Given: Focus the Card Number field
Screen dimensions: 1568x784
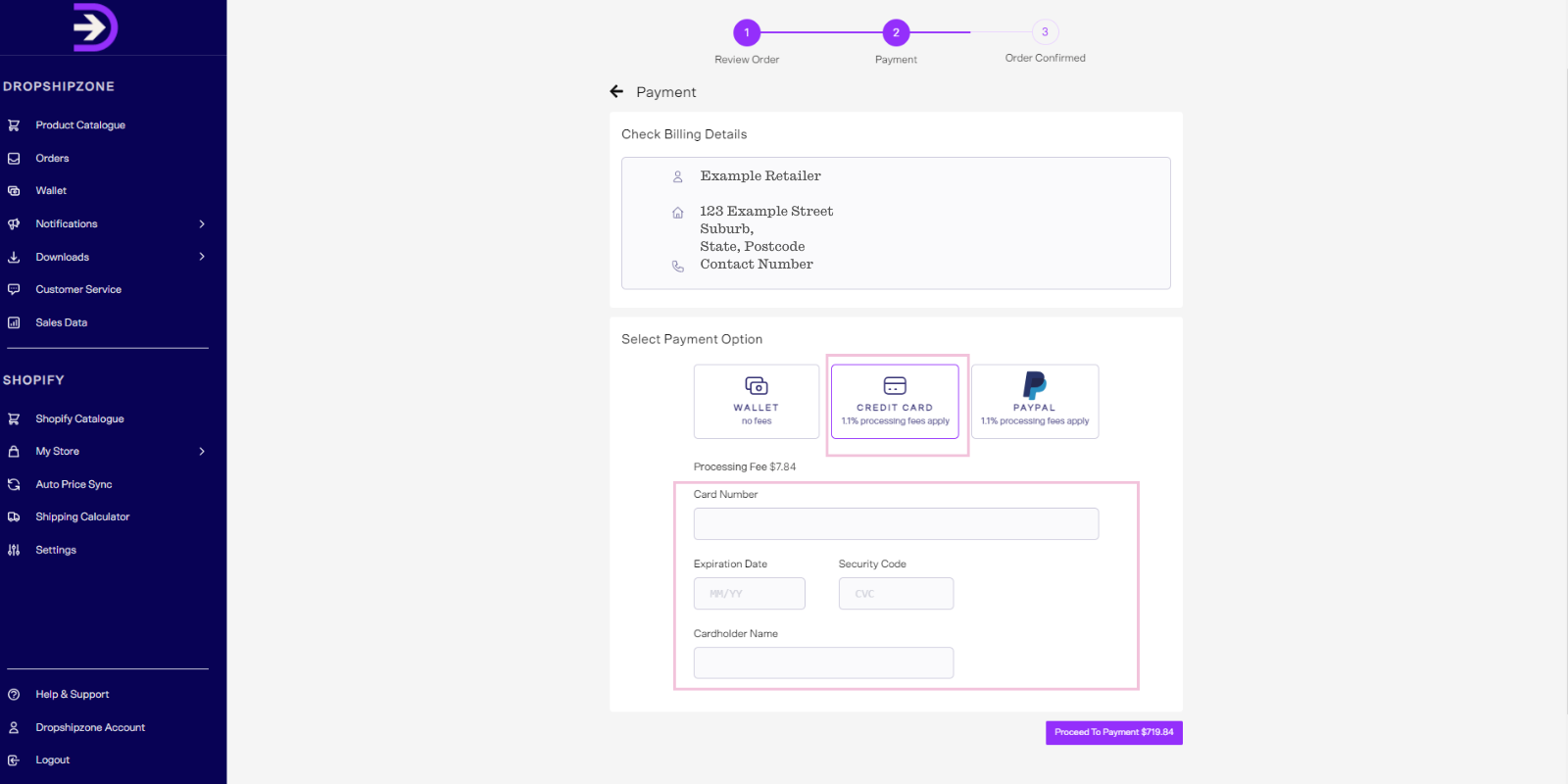Looking at the screenshot, I should 896,523.
